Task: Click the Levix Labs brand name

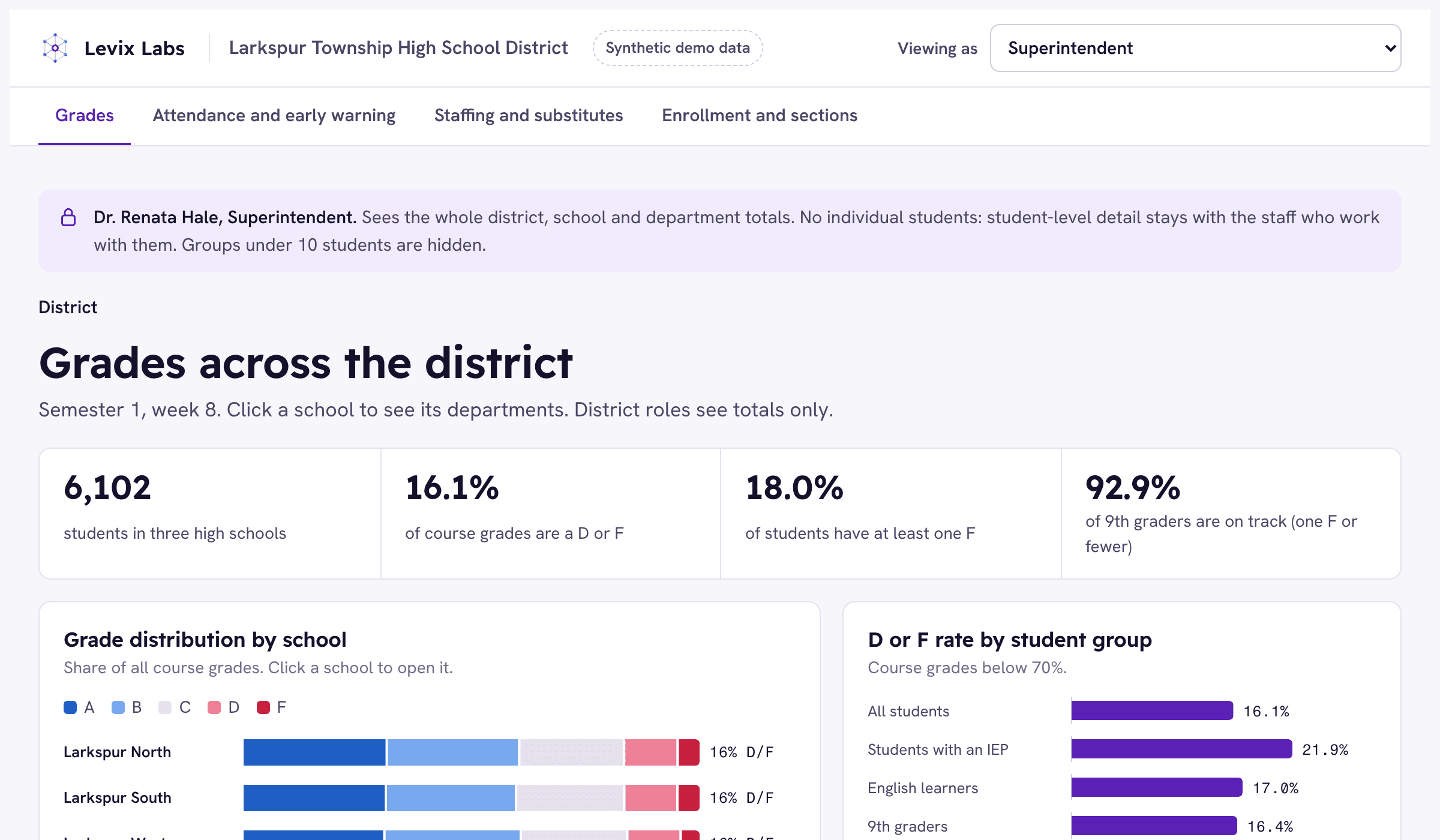Action: [x=134, y=48]
